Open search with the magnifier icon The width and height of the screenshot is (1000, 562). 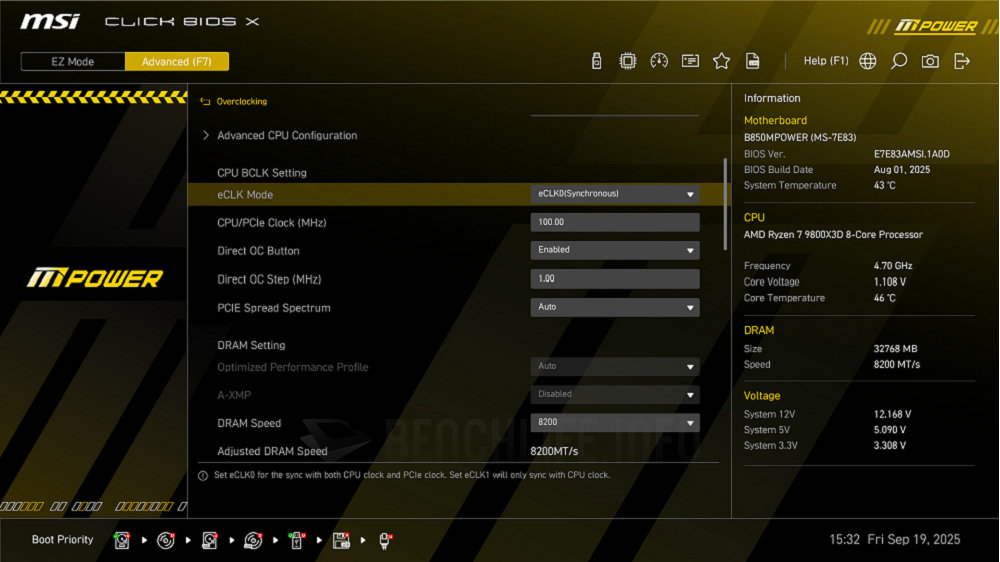pyautogui.click(x=899, y=61)
